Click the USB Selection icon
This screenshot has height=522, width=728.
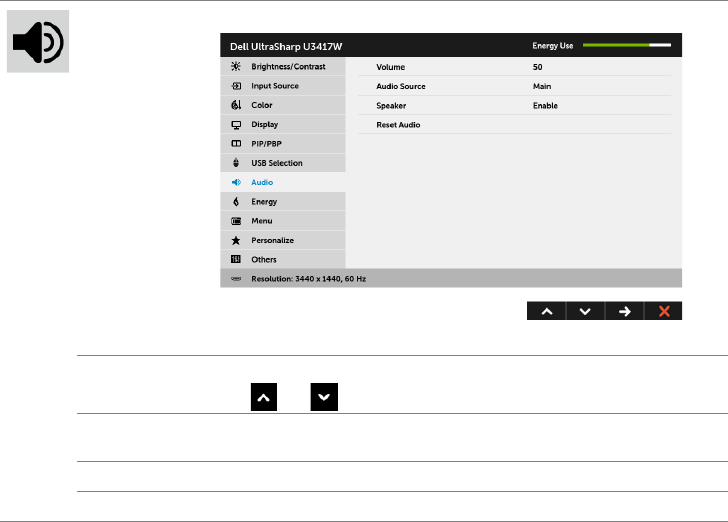(x=236, y=163)
